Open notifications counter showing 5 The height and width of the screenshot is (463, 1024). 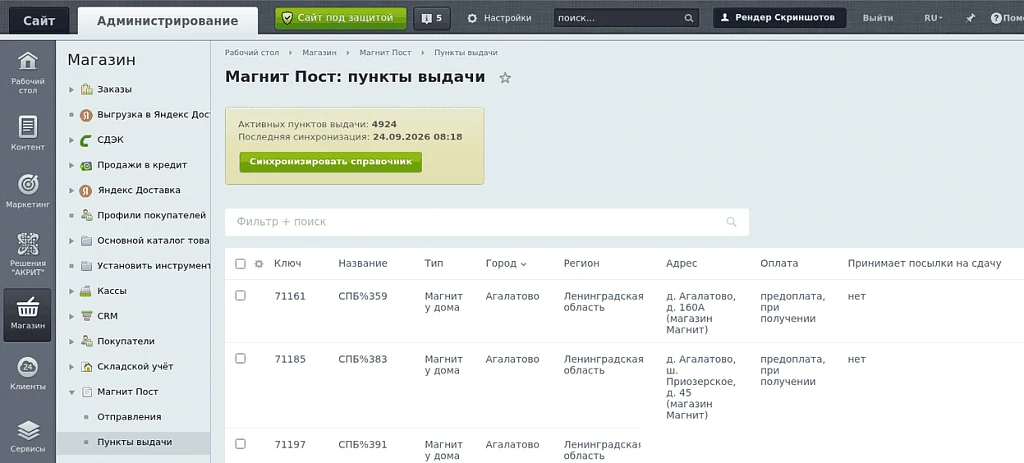[432, 18]
